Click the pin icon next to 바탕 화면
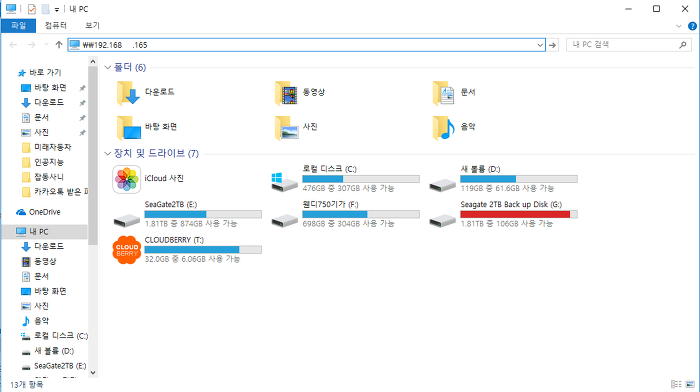Viewport: 700px width, 392px height. coord(82,88)
